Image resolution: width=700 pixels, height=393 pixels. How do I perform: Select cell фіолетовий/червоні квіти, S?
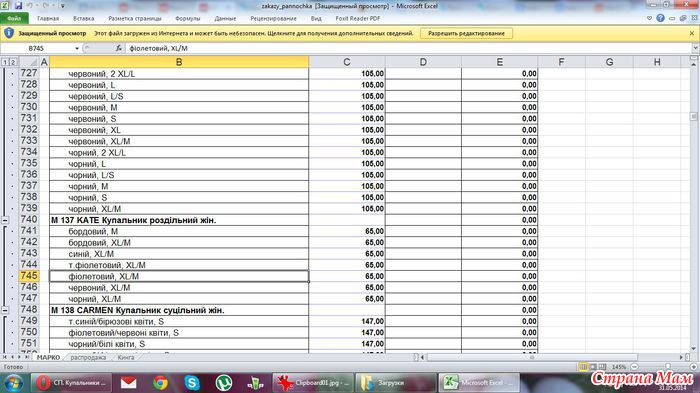pos(179,333)
